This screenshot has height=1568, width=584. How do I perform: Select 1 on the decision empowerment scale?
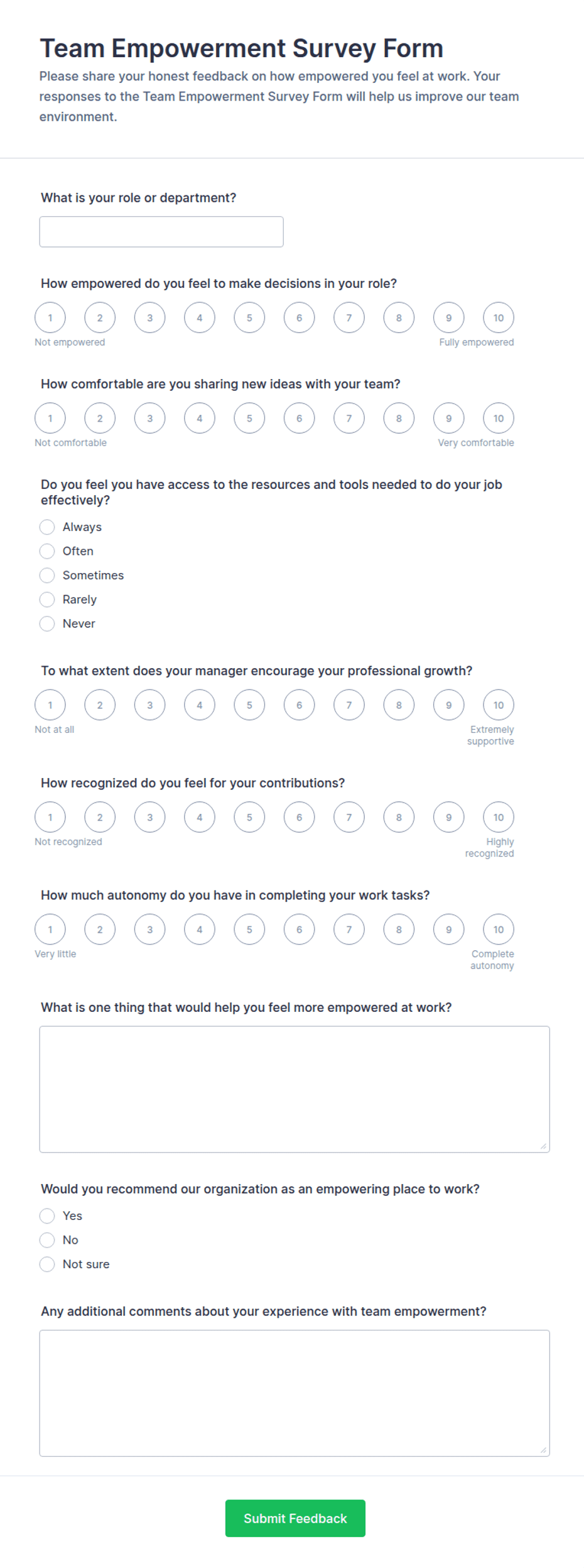point(50,318)
